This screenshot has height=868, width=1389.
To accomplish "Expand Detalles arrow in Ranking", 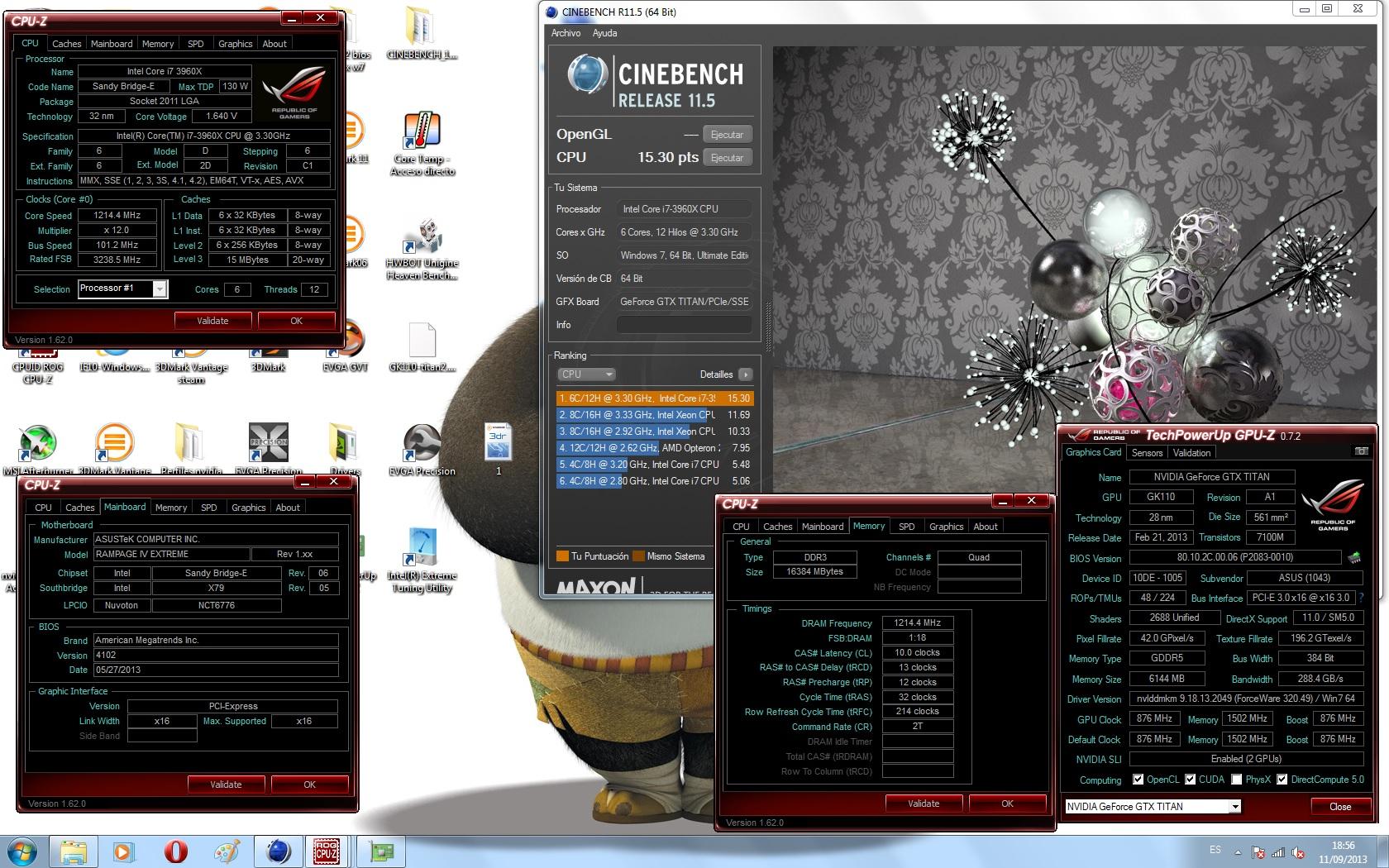I will 746,374.
